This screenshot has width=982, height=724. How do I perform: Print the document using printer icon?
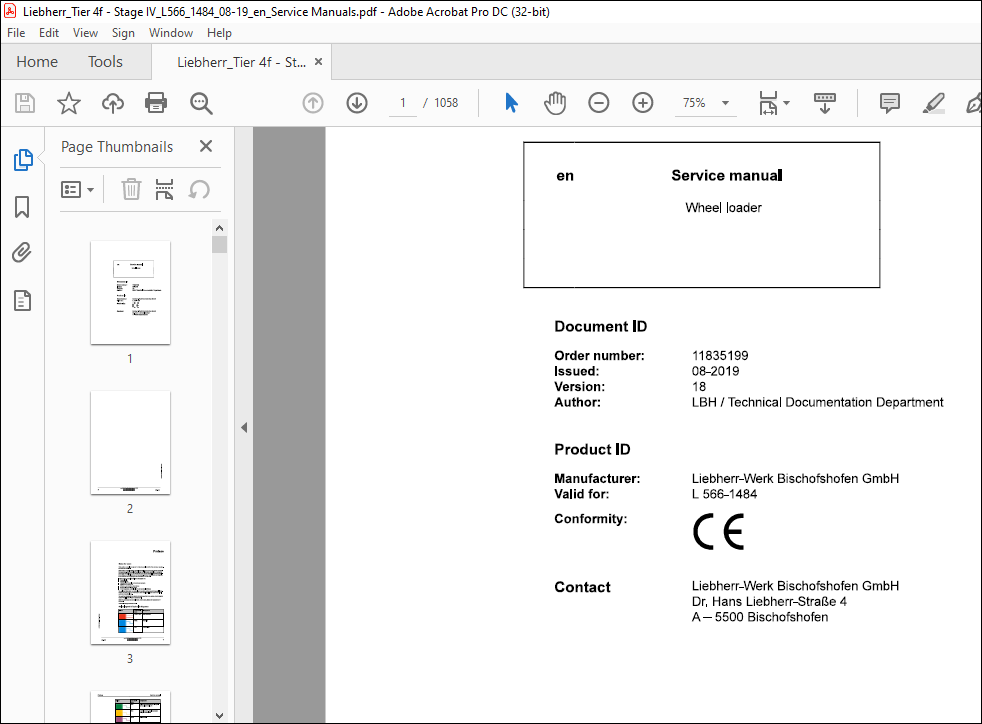click(x=156, y=103)
